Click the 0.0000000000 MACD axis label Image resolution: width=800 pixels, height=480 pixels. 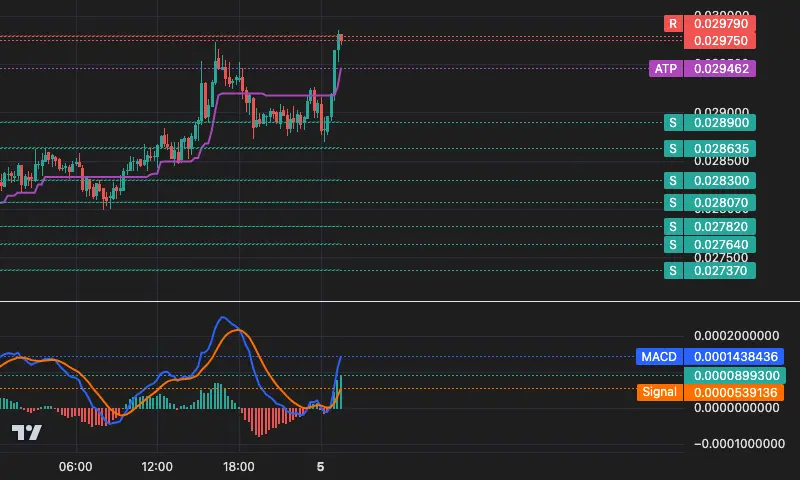pos(736,408)
